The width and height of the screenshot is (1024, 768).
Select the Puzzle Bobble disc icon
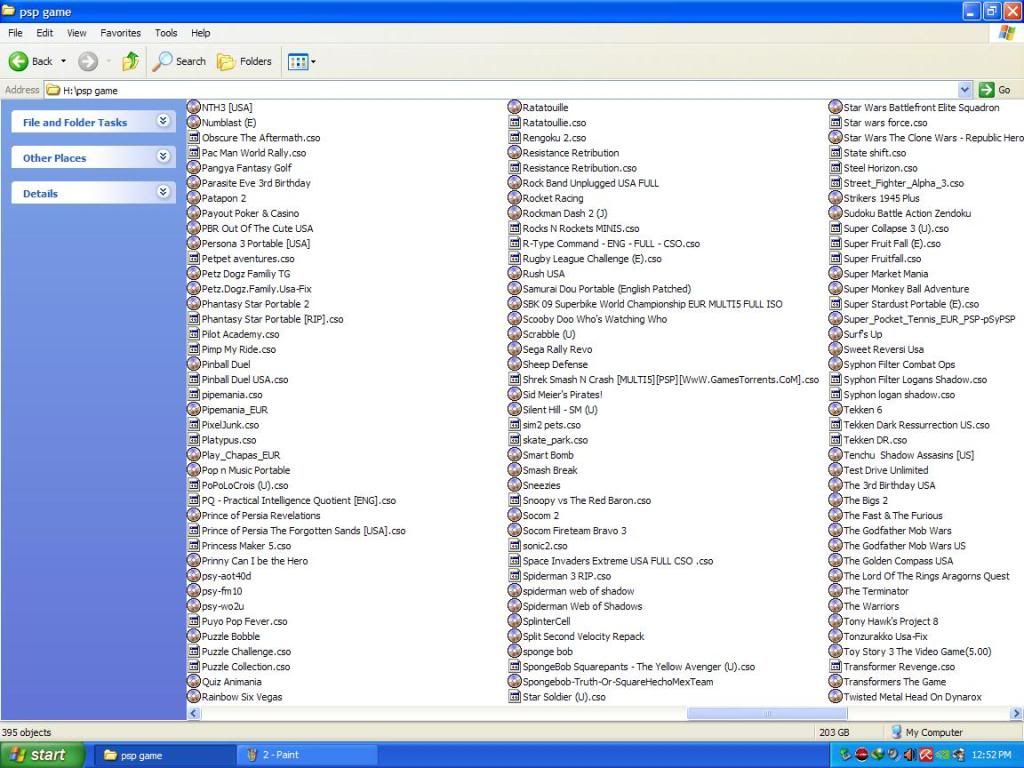point(193,635)
